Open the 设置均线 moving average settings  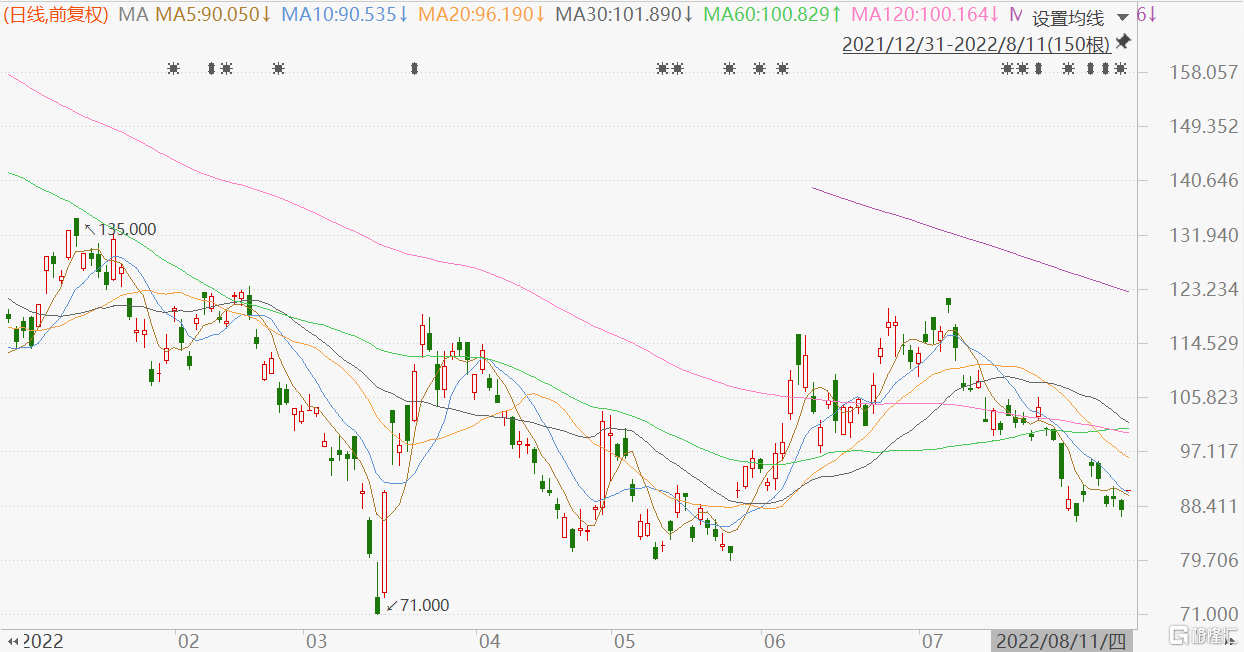[x=1068, y=18]
